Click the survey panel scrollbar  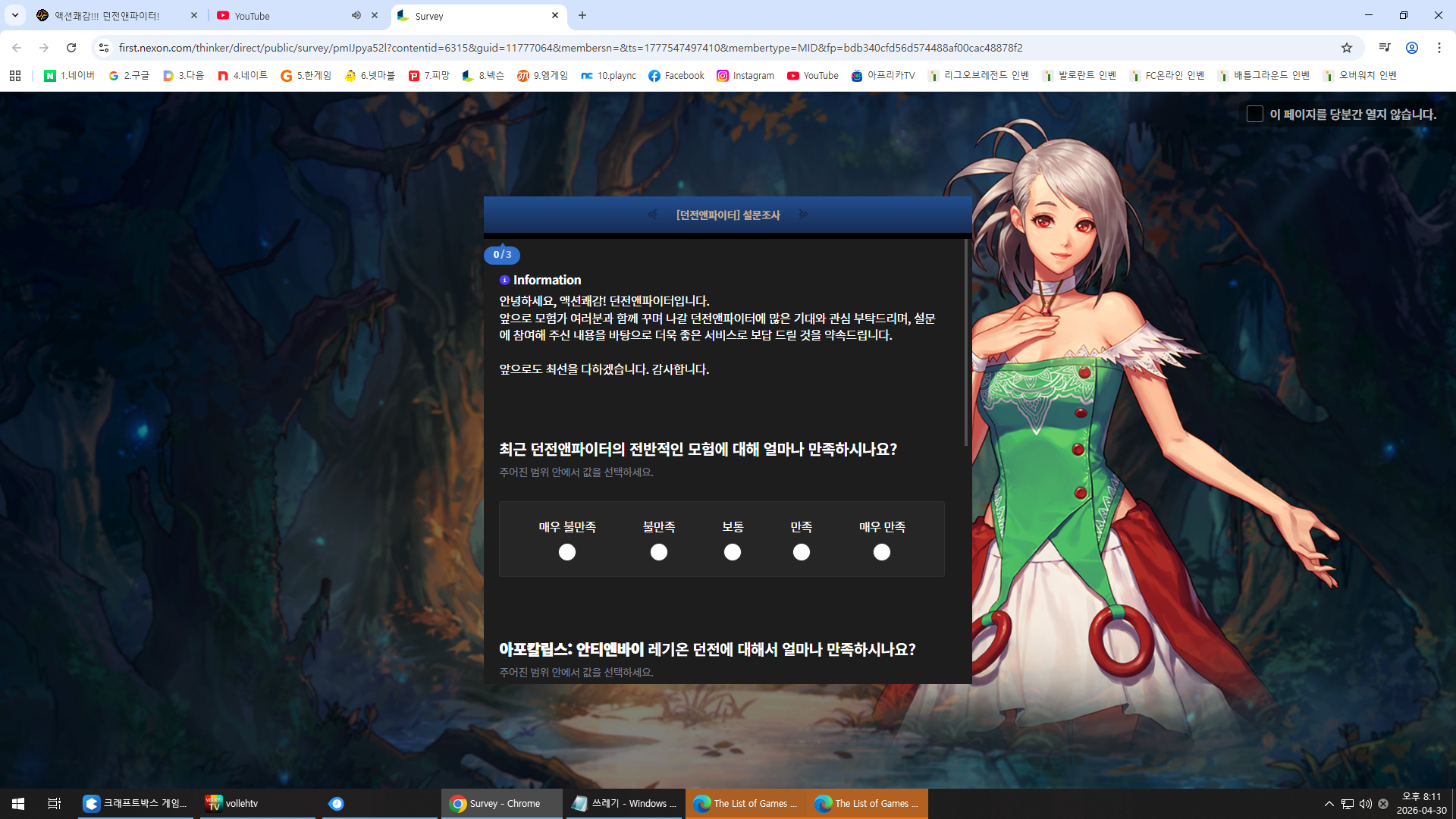[966, 341]
